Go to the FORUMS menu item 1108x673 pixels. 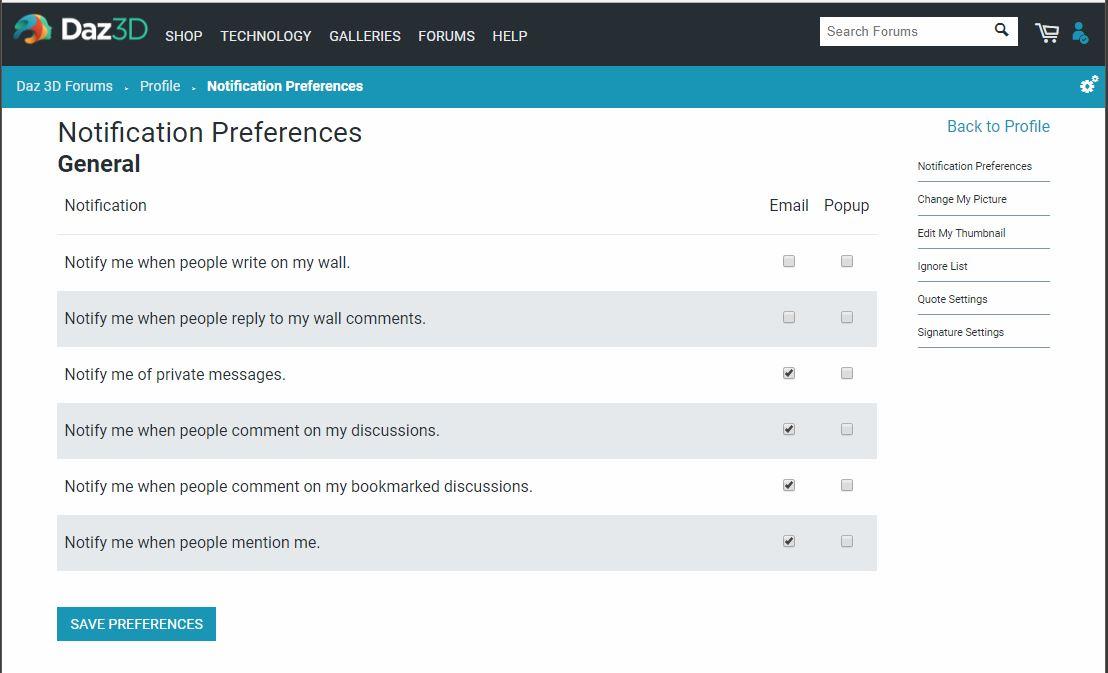coord(446,36)
